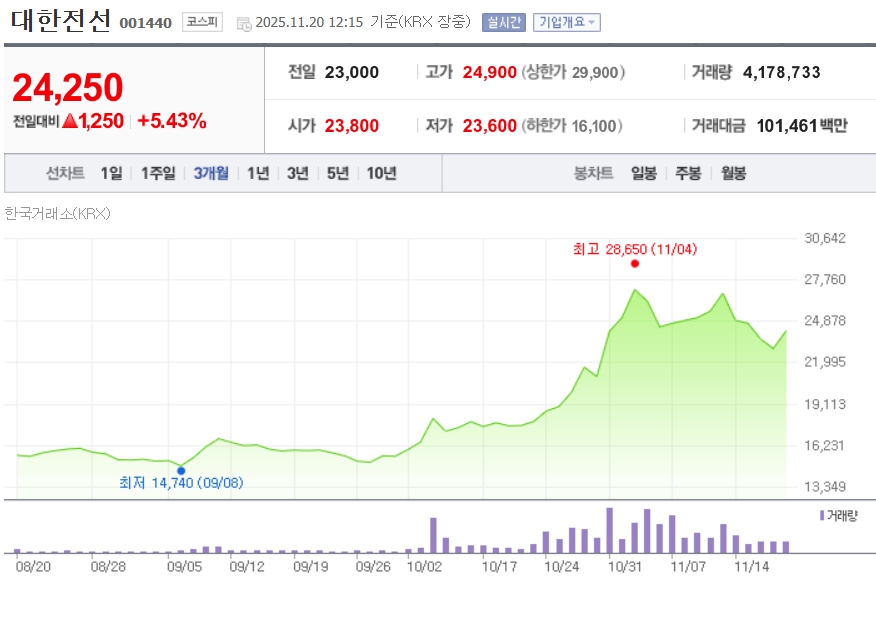Show the 1년 line chart
Viewport: 876px width, 639px height.
click(x=258, y=173)
